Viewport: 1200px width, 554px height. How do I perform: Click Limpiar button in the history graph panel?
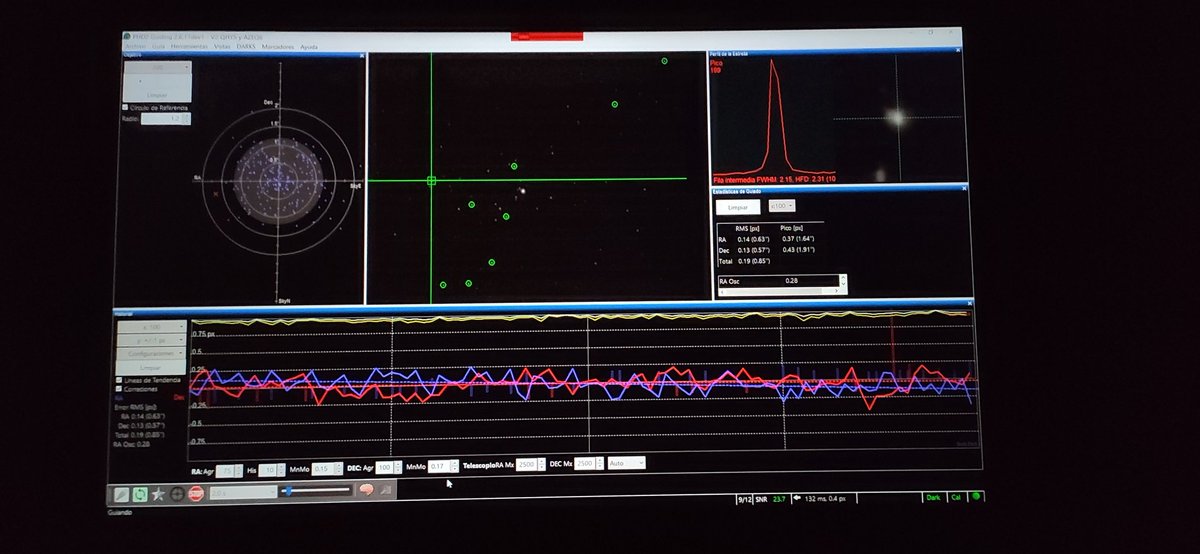pos(151,368)
